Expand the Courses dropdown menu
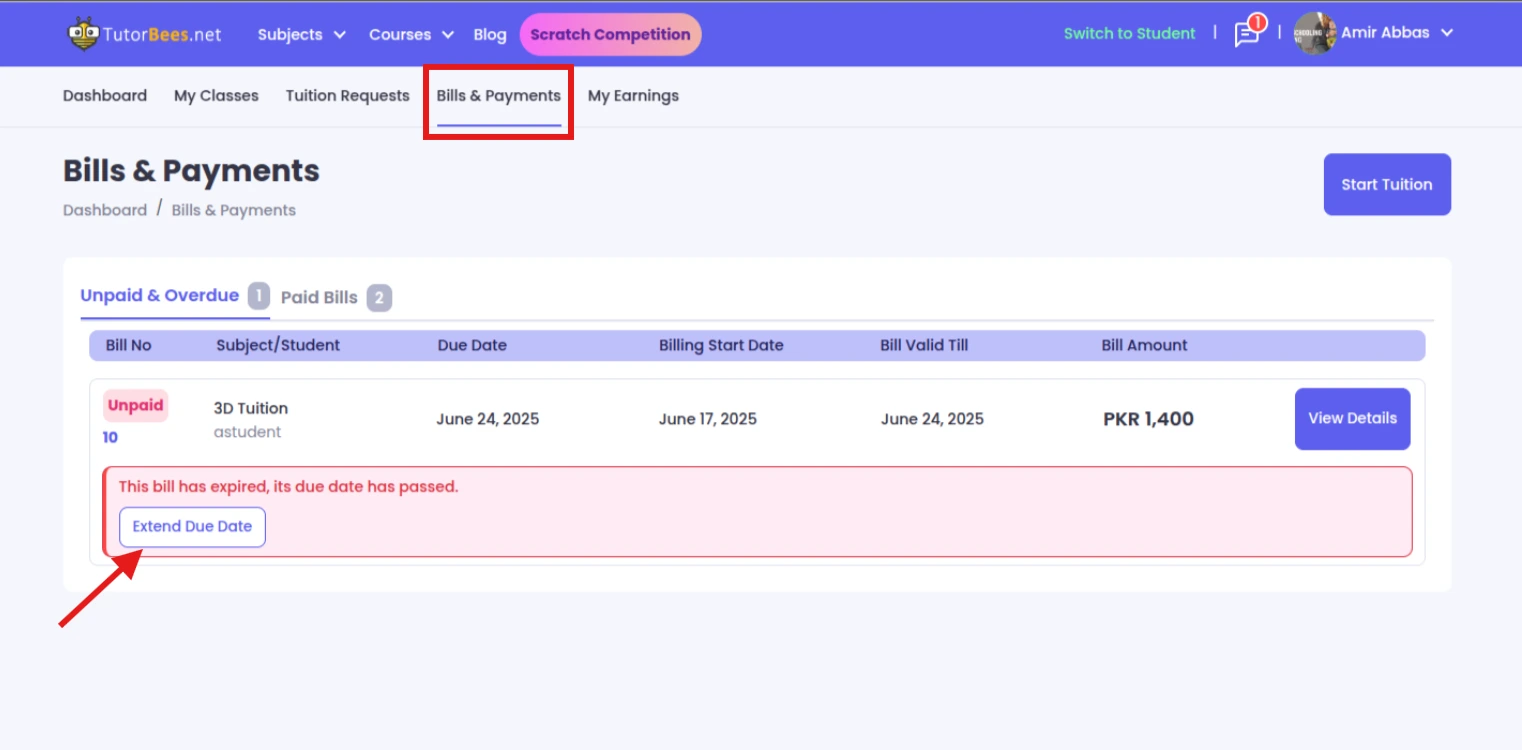 pos(410,34)
